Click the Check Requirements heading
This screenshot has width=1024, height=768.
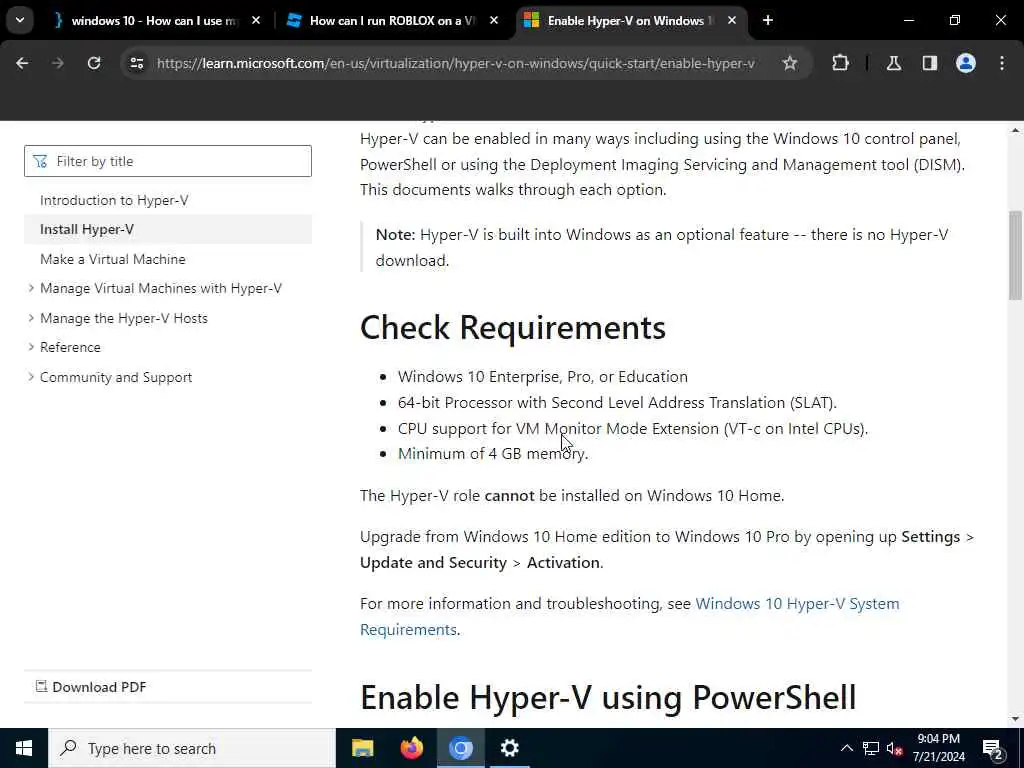pyautogui.click(x=513, y=327)
